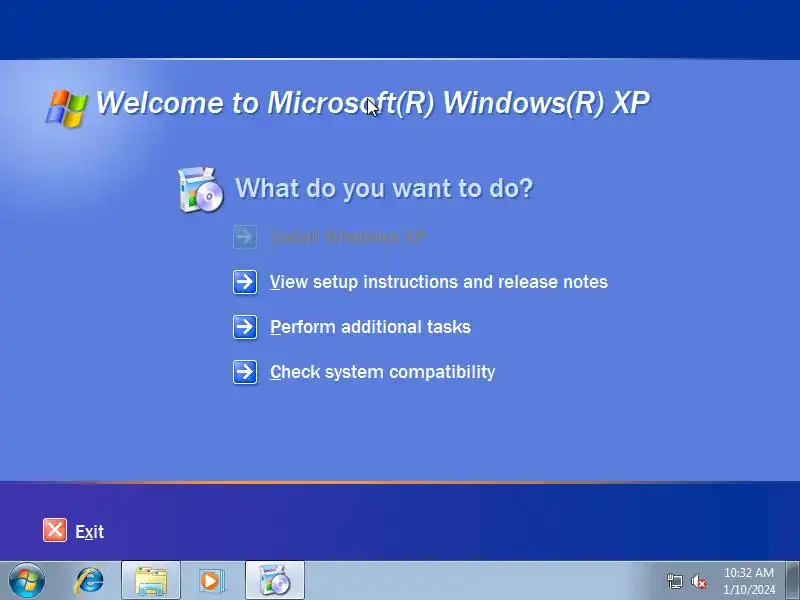Select the Windows XP setup taskbar button
This screenshot has height=600, width=800.
pyautogui.click(x=275, y=581)
